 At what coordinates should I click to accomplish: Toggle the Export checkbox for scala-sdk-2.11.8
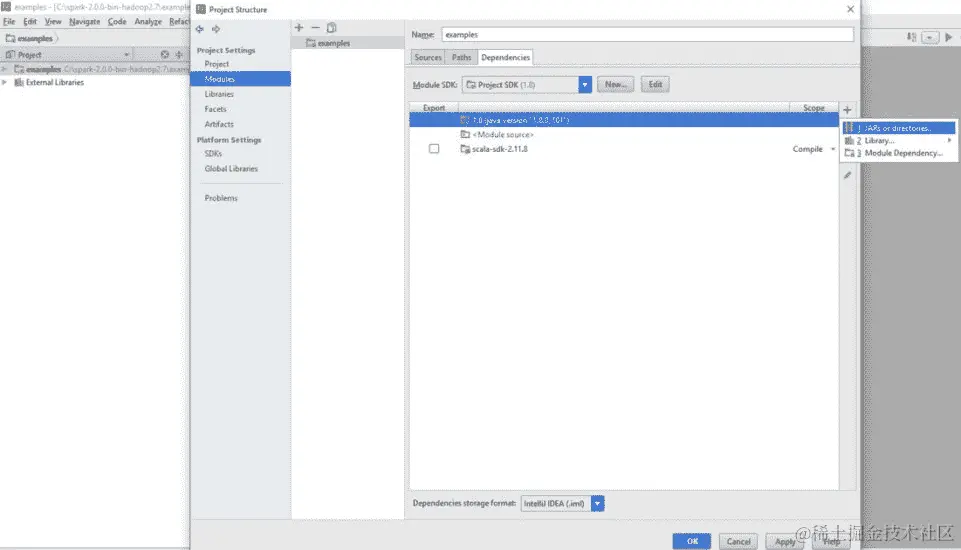[x=434, y=149]
